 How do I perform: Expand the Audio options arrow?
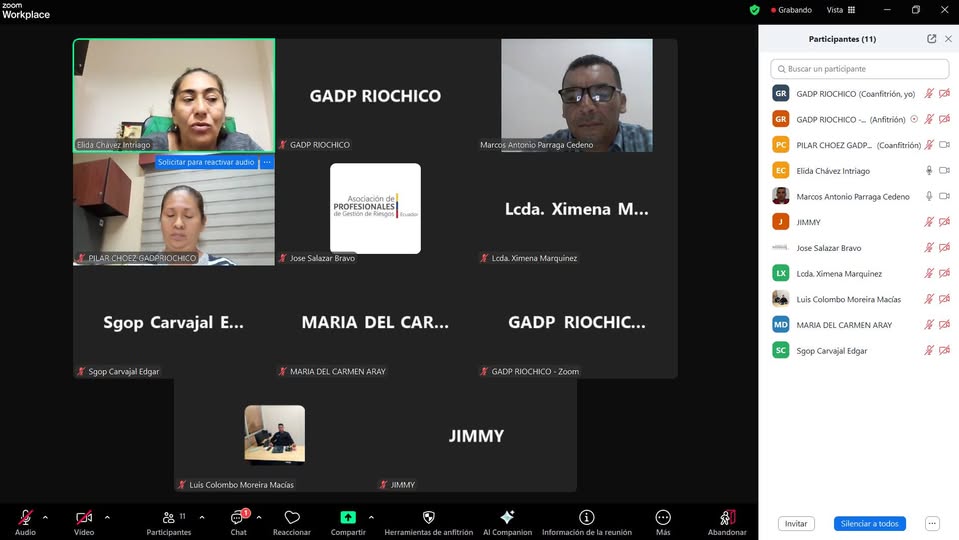coord(46,517)
